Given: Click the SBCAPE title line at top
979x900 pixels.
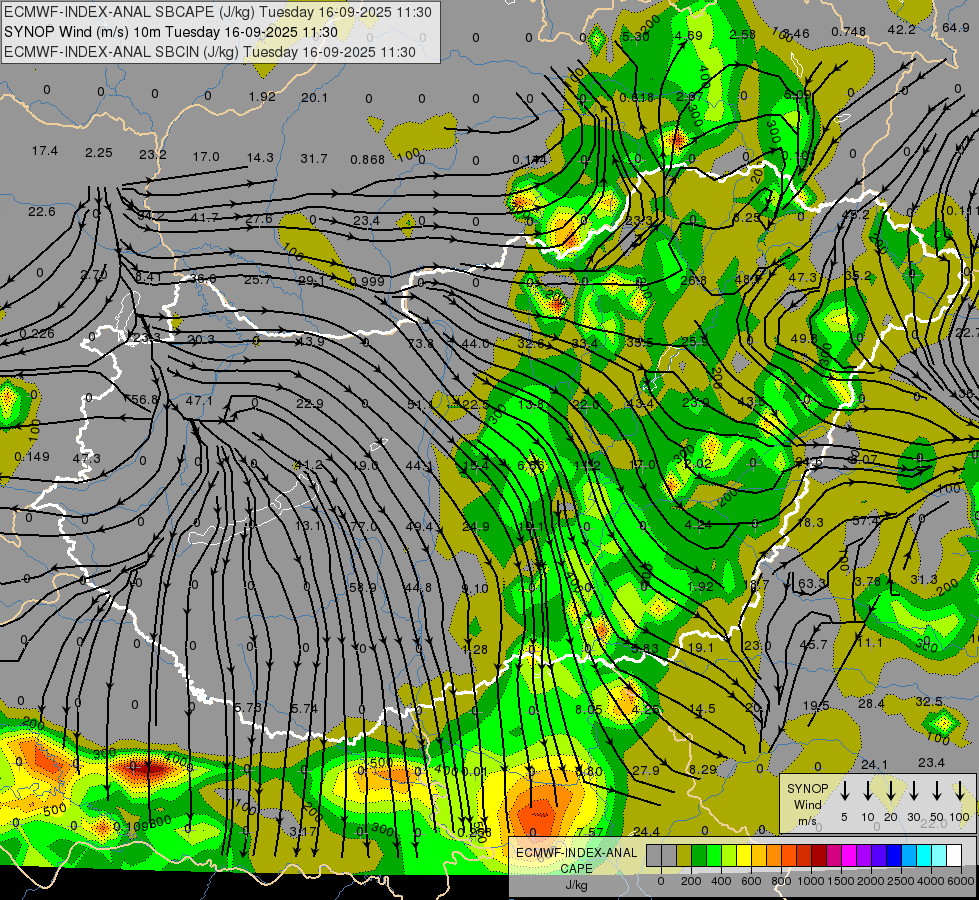Looking at the screenshot, I should (x=218, y=12).
